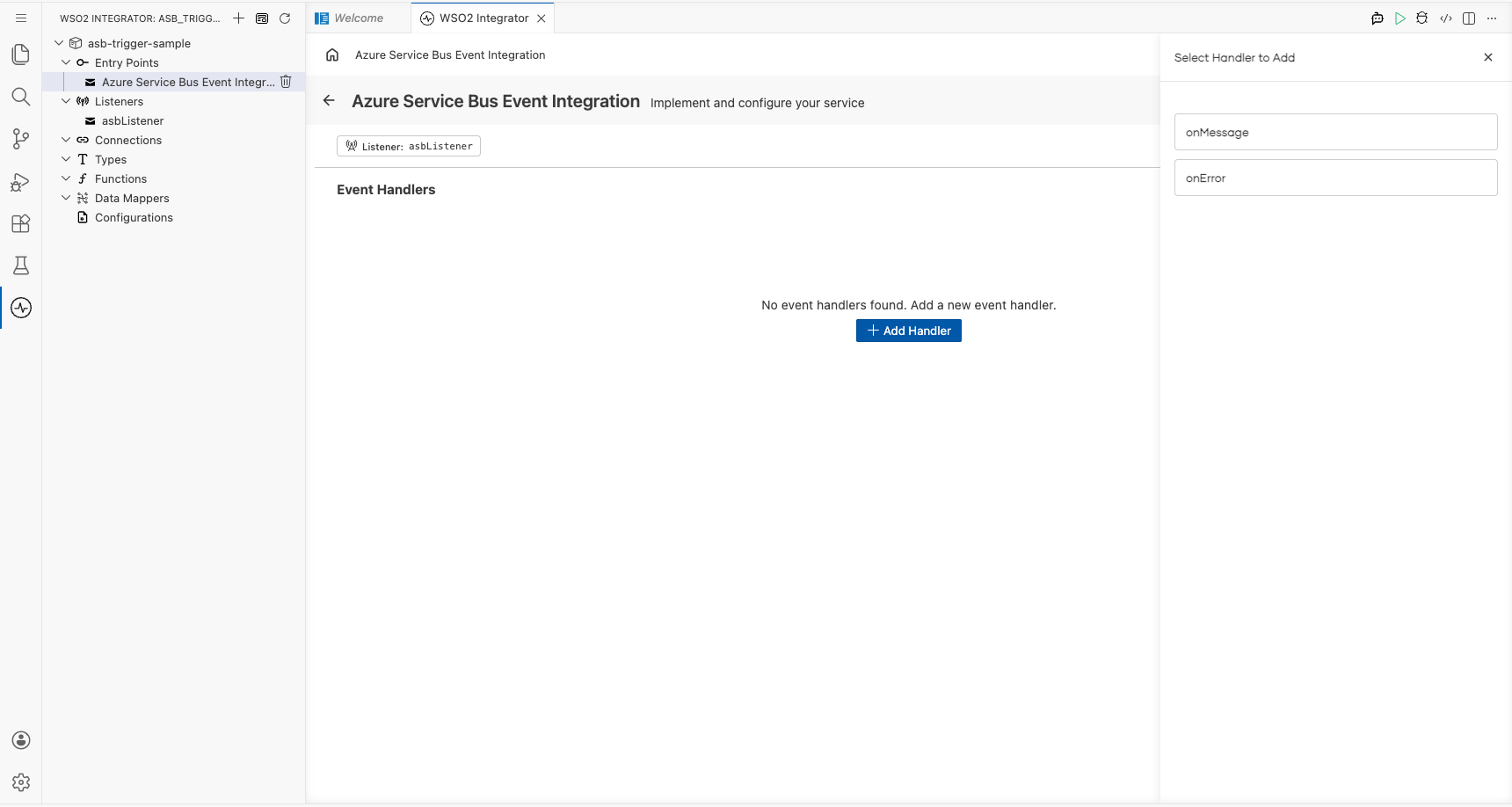Close the Select Handler to Add panel

tap(1488, 57)
